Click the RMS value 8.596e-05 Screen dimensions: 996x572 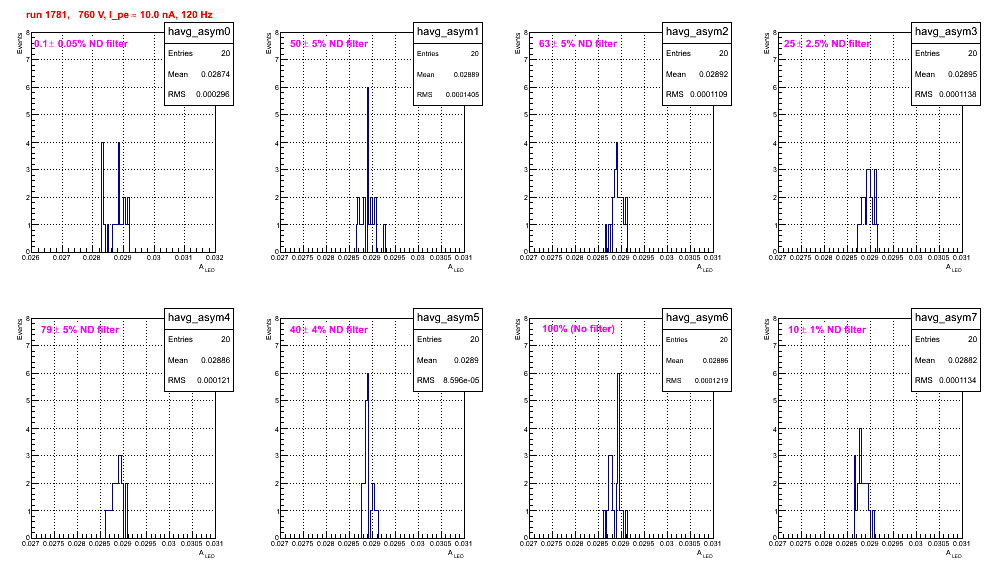(461, 381)
